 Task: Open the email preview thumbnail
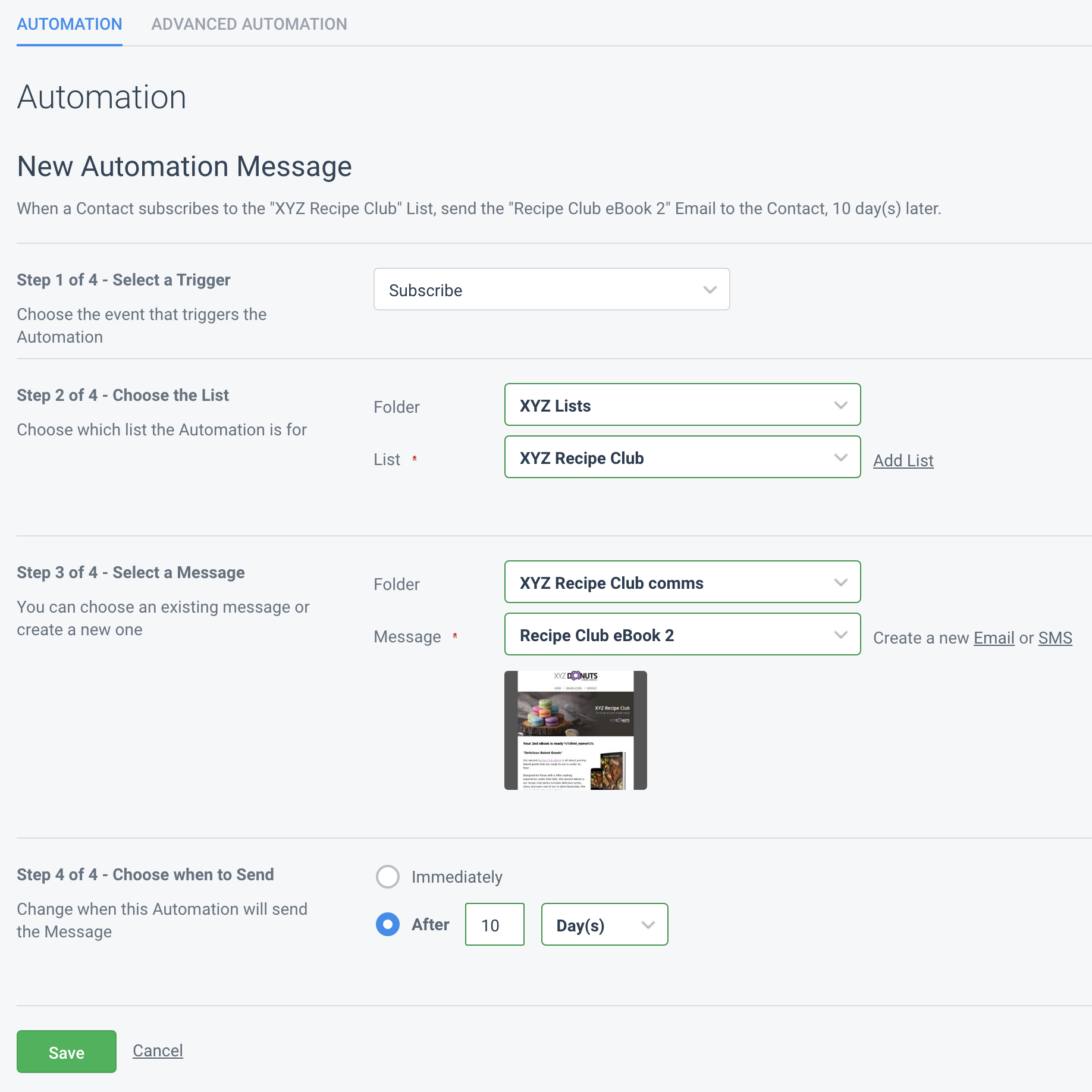(575, 730)
